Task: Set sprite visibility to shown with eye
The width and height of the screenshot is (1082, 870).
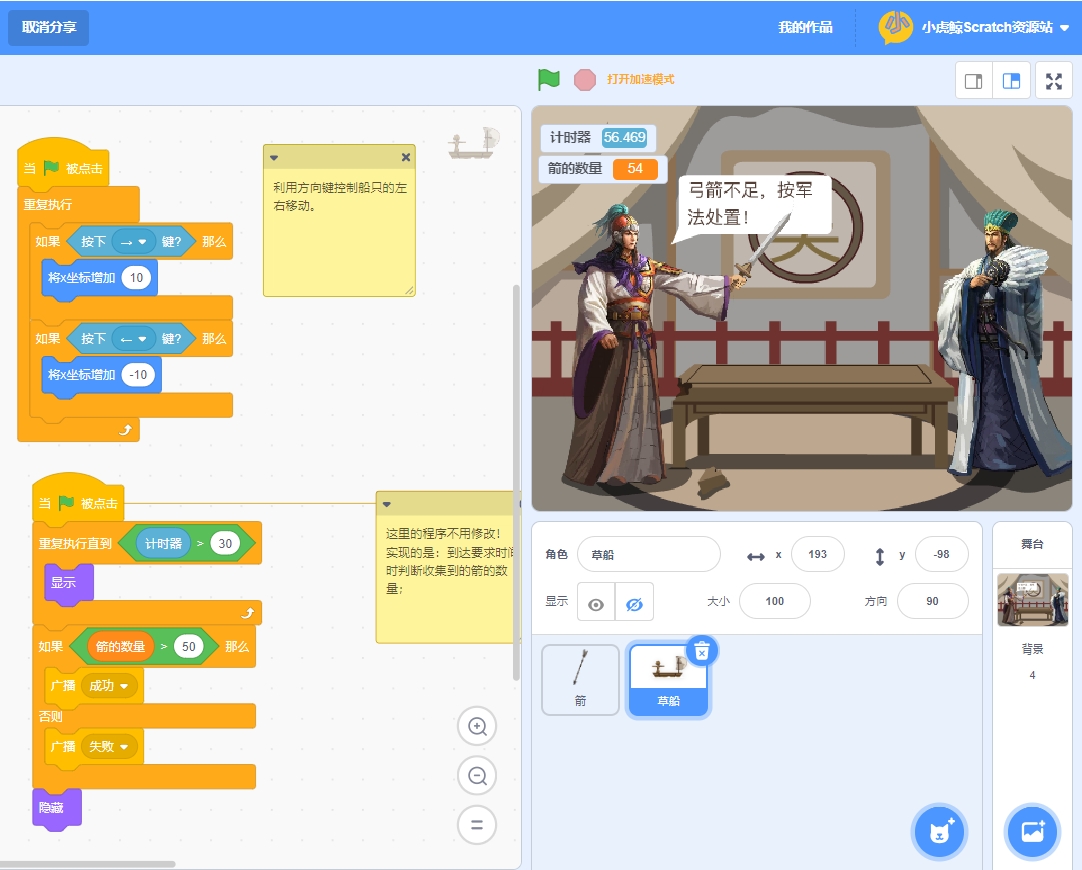Action: pyautogui.click(x=596, y=604)
